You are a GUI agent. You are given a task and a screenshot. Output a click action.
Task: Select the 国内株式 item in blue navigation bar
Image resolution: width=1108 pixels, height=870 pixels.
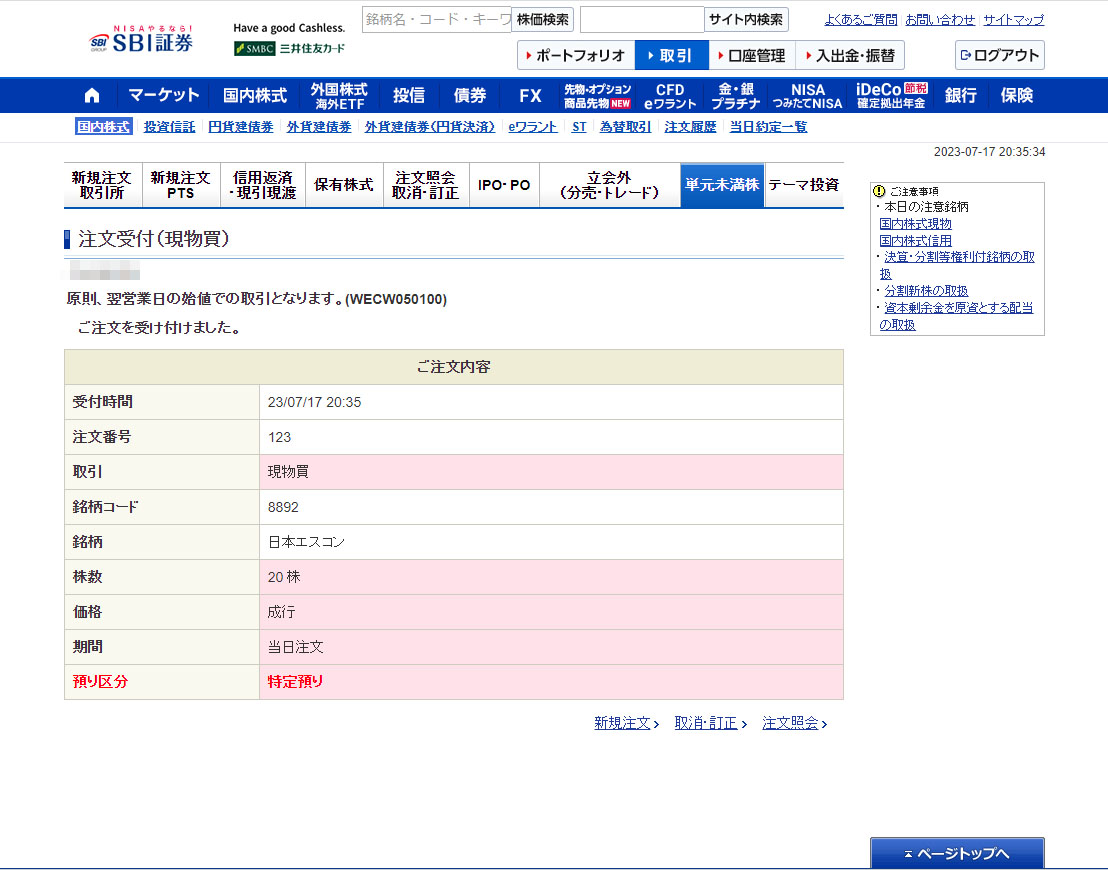point(254,96)
